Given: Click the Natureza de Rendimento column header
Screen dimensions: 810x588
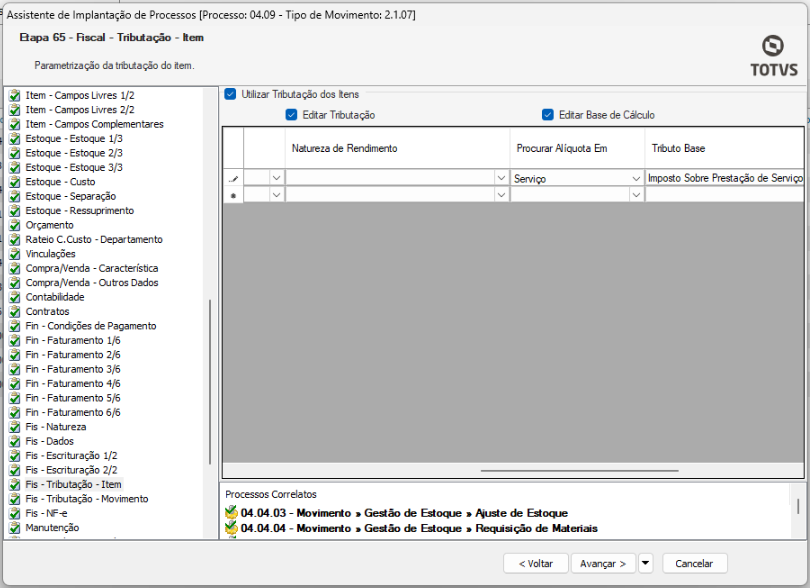Looking at the screenshot, I should [397, 148].
